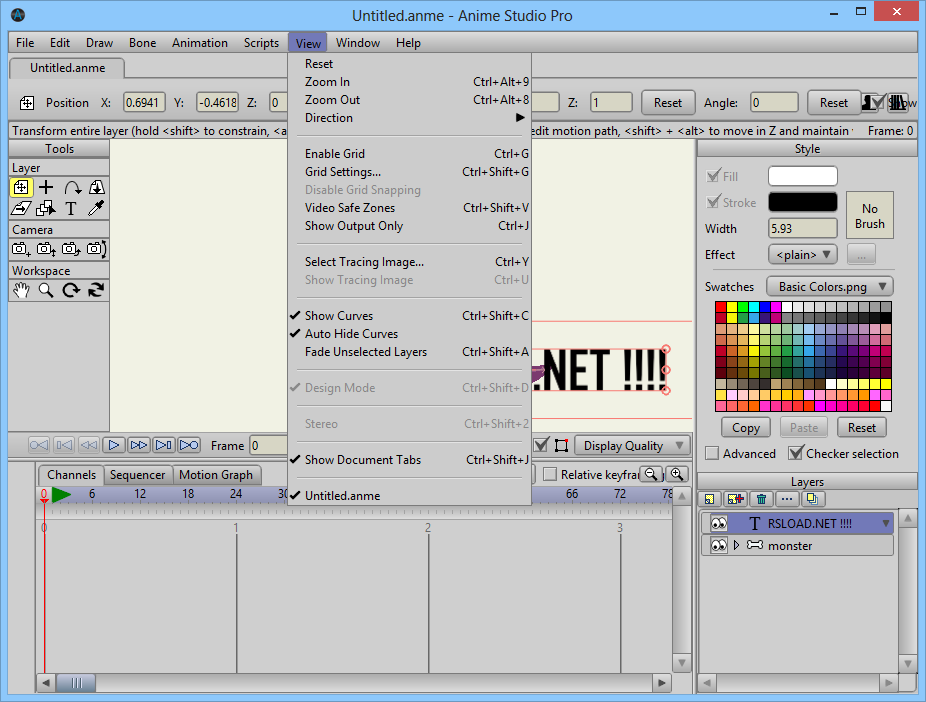The width and height of the screenshot is (926, 702).
Task: Pick the Rotate Layer tool
Action: pos(71,187)
